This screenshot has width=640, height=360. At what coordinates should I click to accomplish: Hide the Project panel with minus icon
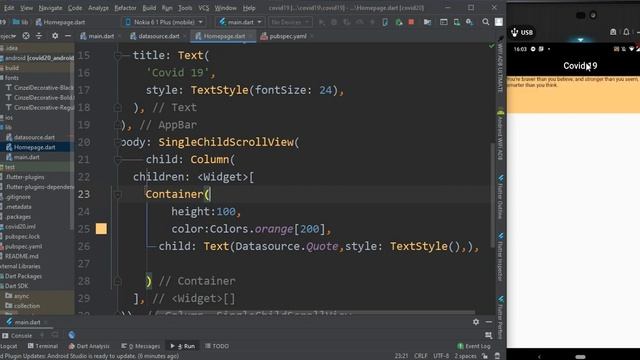[68, 36]
